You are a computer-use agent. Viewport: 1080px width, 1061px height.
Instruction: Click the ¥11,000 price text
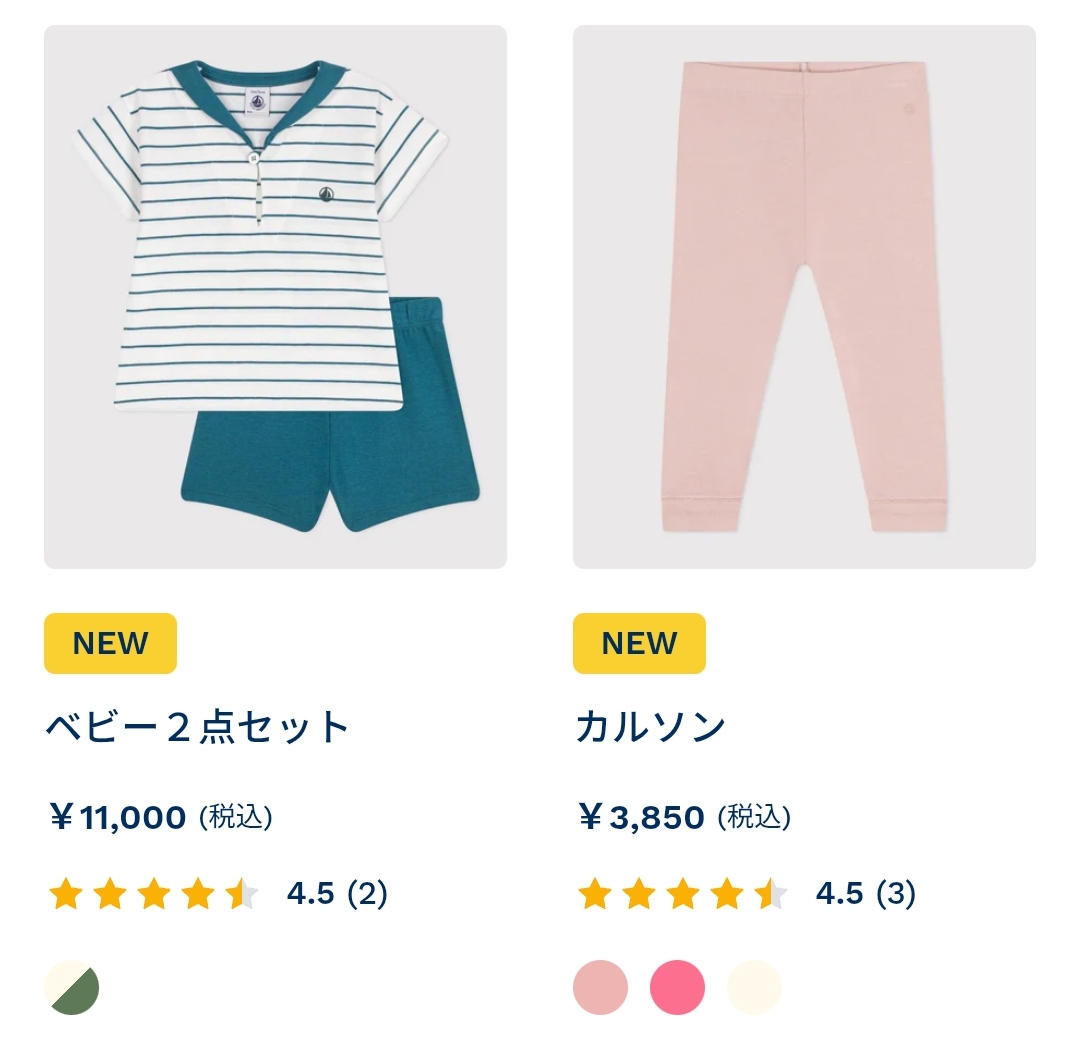pyautogui.click(x=118, y=818)
